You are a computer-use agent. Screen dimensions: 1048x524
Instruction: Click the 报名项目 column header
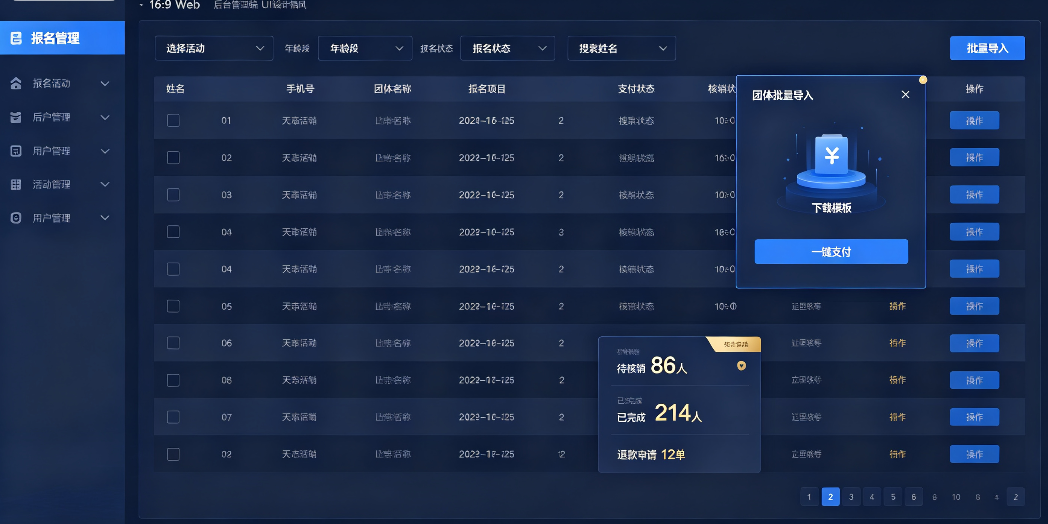tap(487, 89)
